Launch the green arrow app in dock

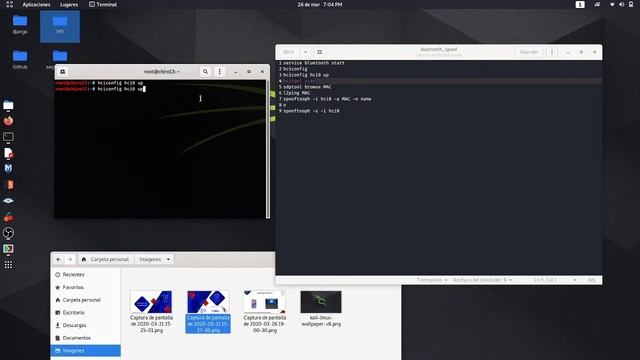8,249
